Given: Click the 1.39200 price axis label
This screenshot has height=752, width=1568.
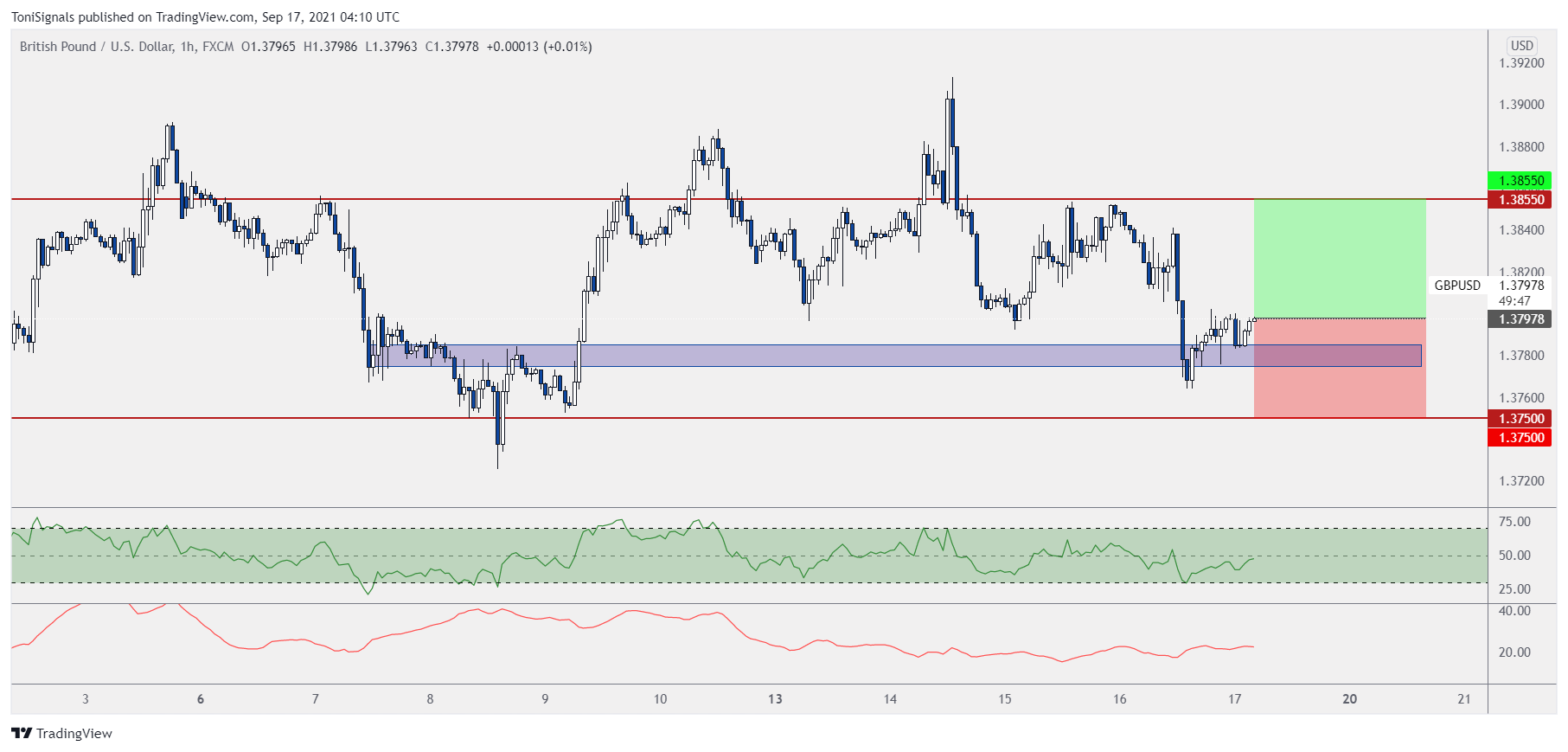Looking at the screenshot, I should coord(1520,63).
